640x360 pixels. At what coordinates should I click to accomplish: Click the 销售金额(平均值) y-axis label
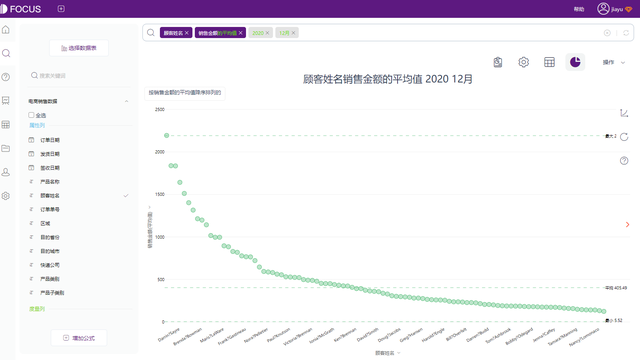pyautogui.click(x=149, y=230)
